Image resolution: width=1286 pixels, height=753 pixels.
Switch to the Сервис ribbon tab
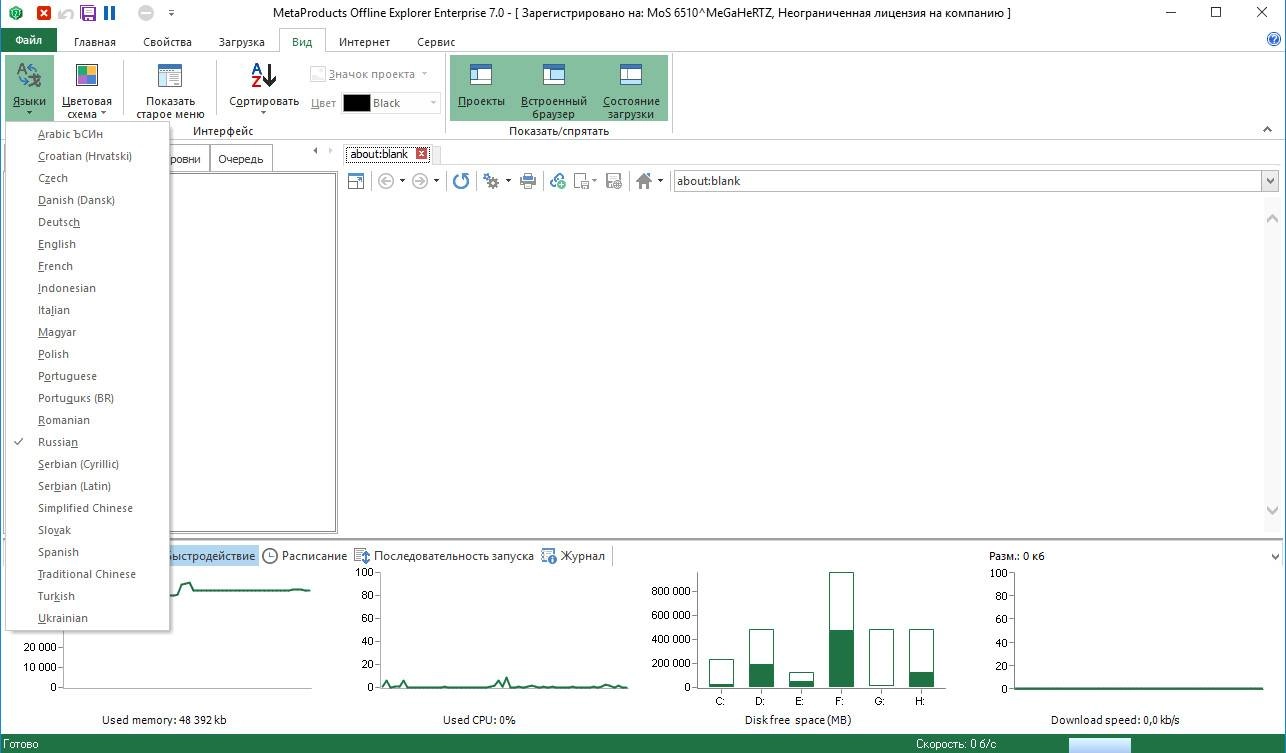436,42
